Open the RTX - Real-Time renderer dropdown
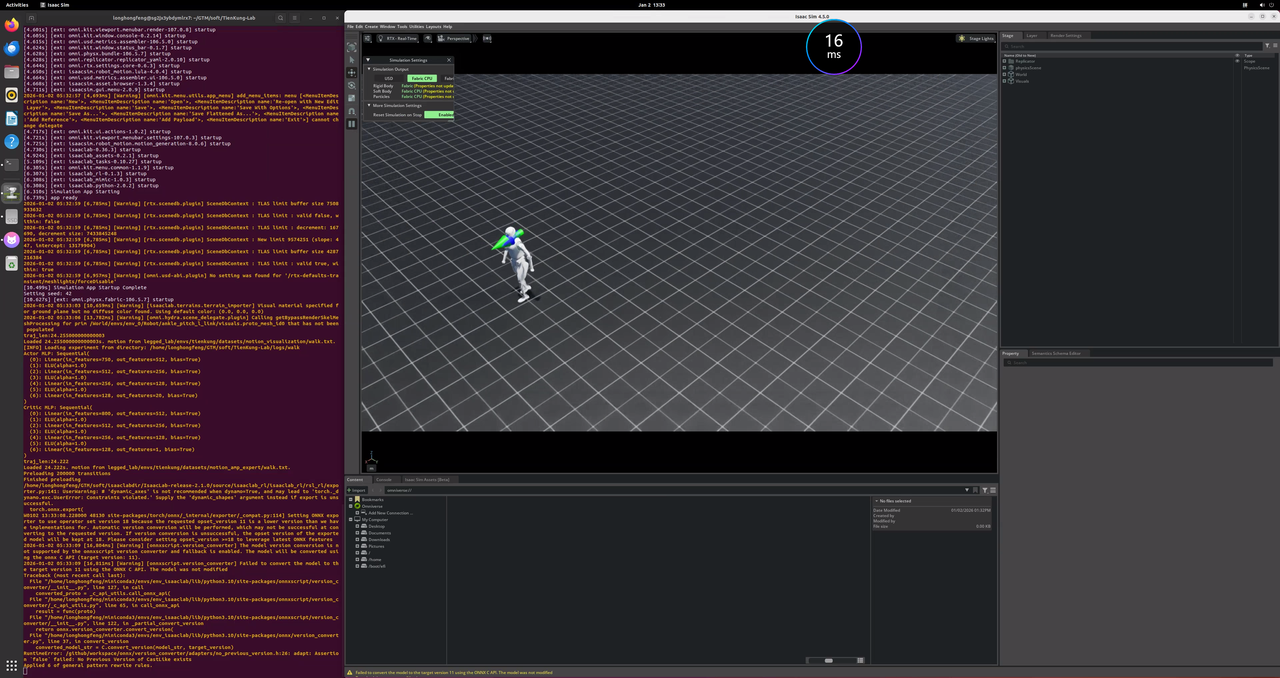 coord(400,39)
